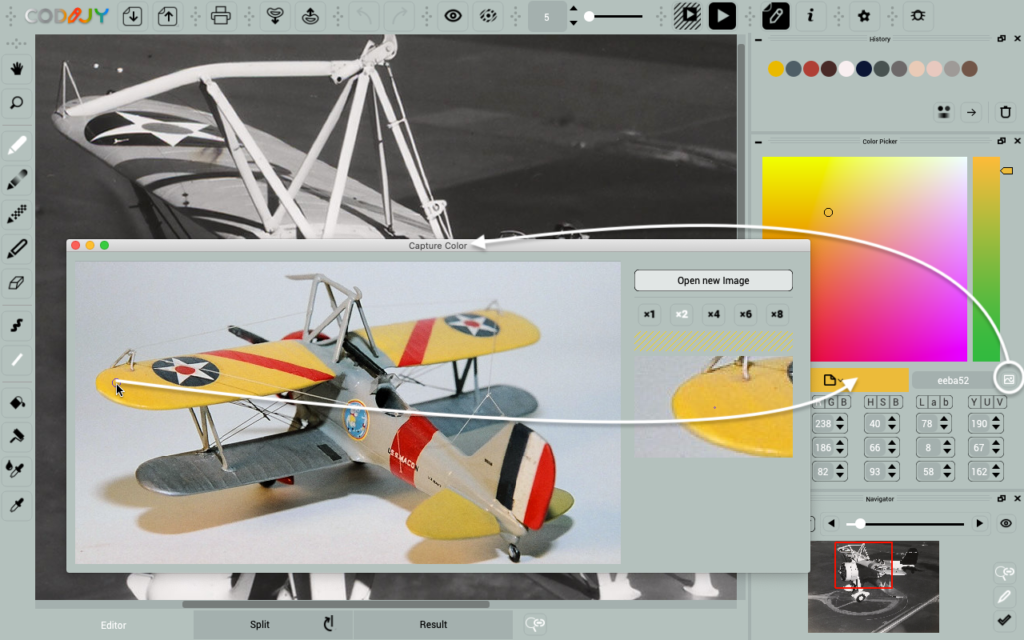Image resolution: width=1024 pixels, height=640 pixels.
Task: Click the ×4 zoom button in Capture Color
Action: tap(712, 313)
